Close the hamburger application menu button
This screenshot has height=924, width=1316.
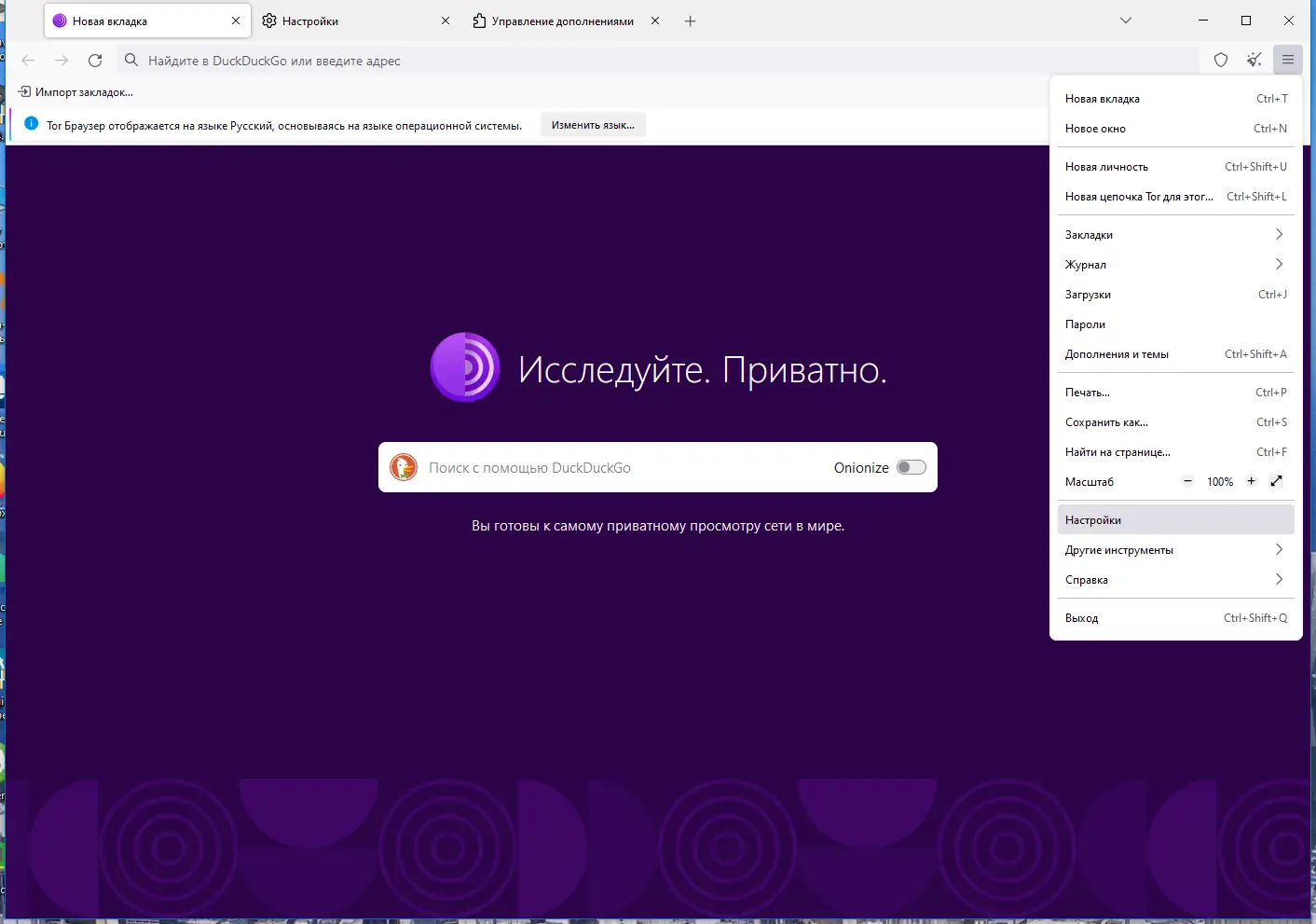1288,60
